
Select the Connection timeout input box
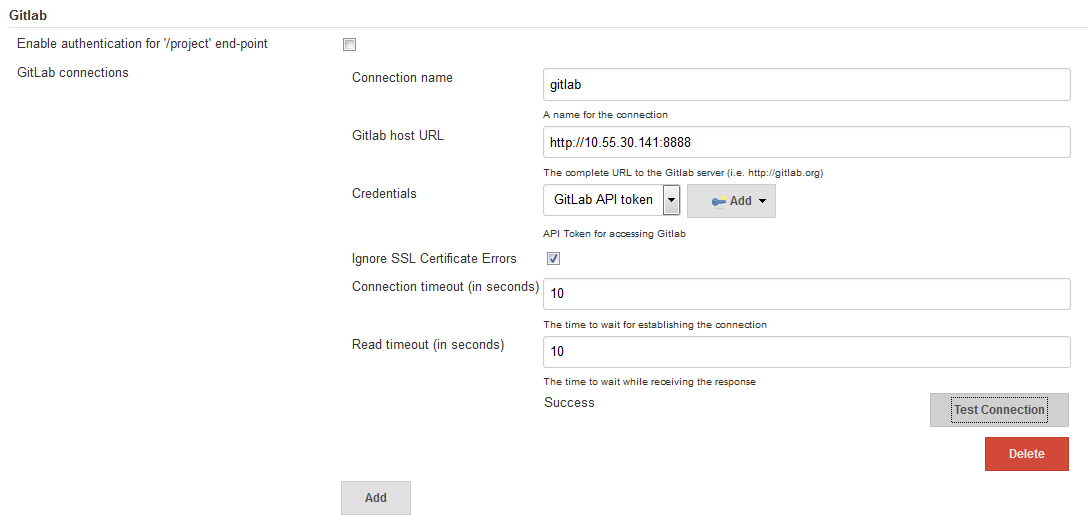pyautogui.click(x=806, y=294)
